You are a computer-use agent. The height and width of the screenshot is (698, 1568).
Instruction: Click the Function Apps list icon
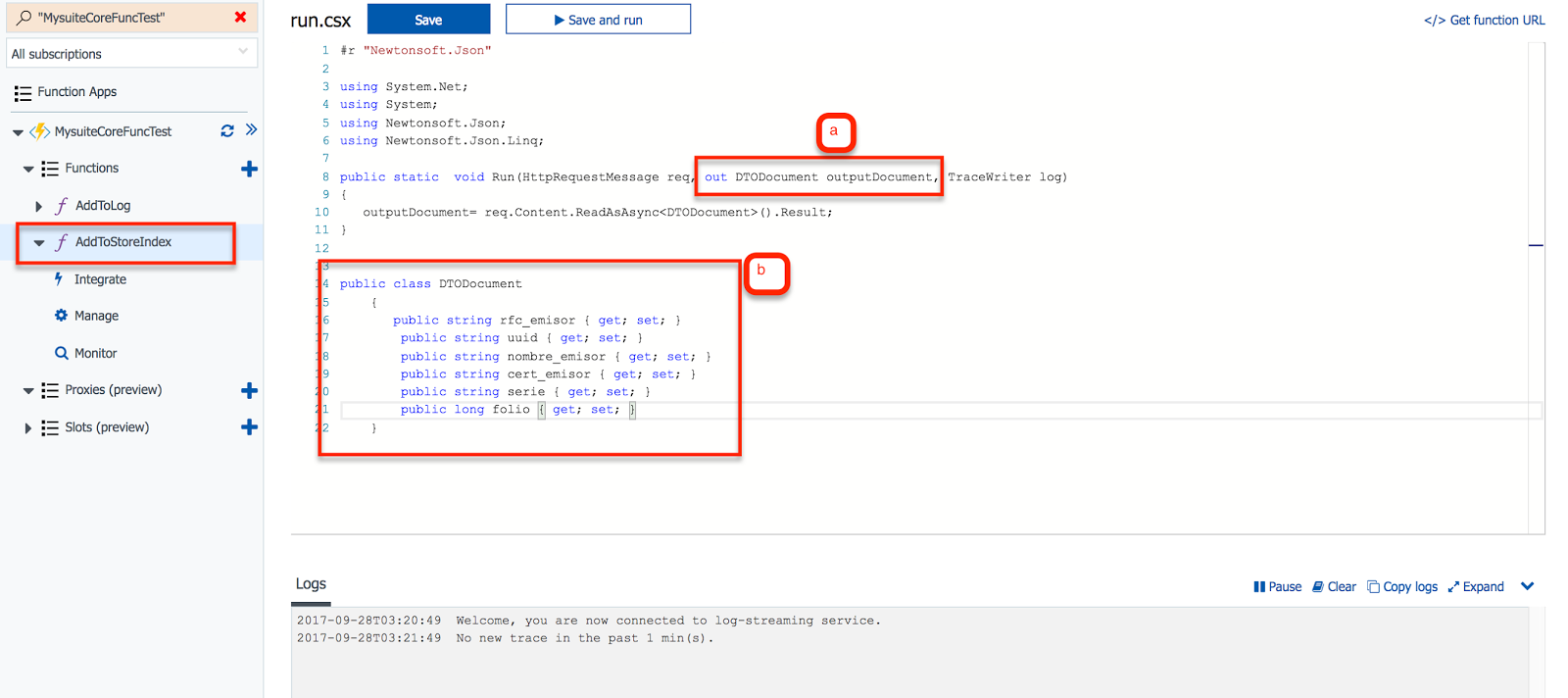[x=23, y=93]
